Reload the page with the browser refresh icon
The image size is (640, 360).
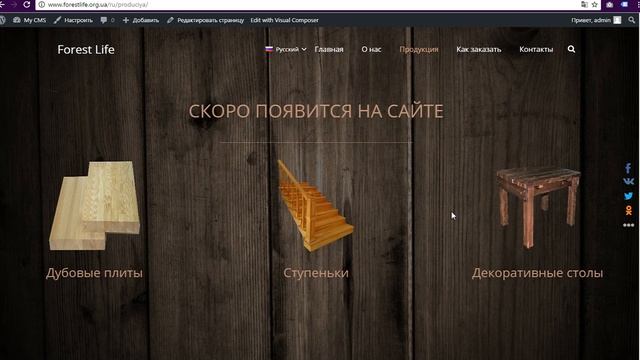27,4
